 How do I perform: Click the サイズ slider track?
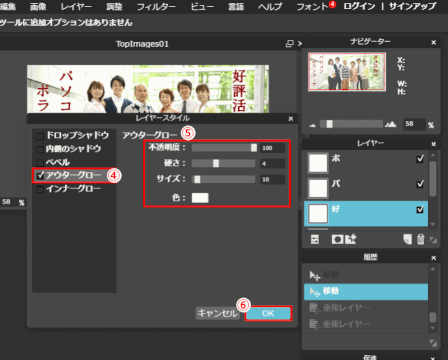(x=223, y=179)
